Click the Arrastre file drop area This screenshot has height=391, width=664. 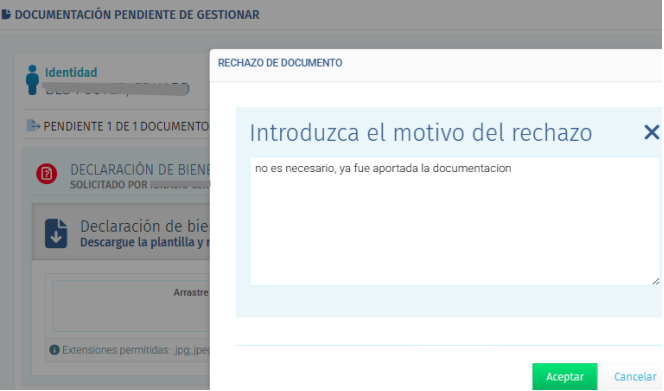(x=131, y=305)
